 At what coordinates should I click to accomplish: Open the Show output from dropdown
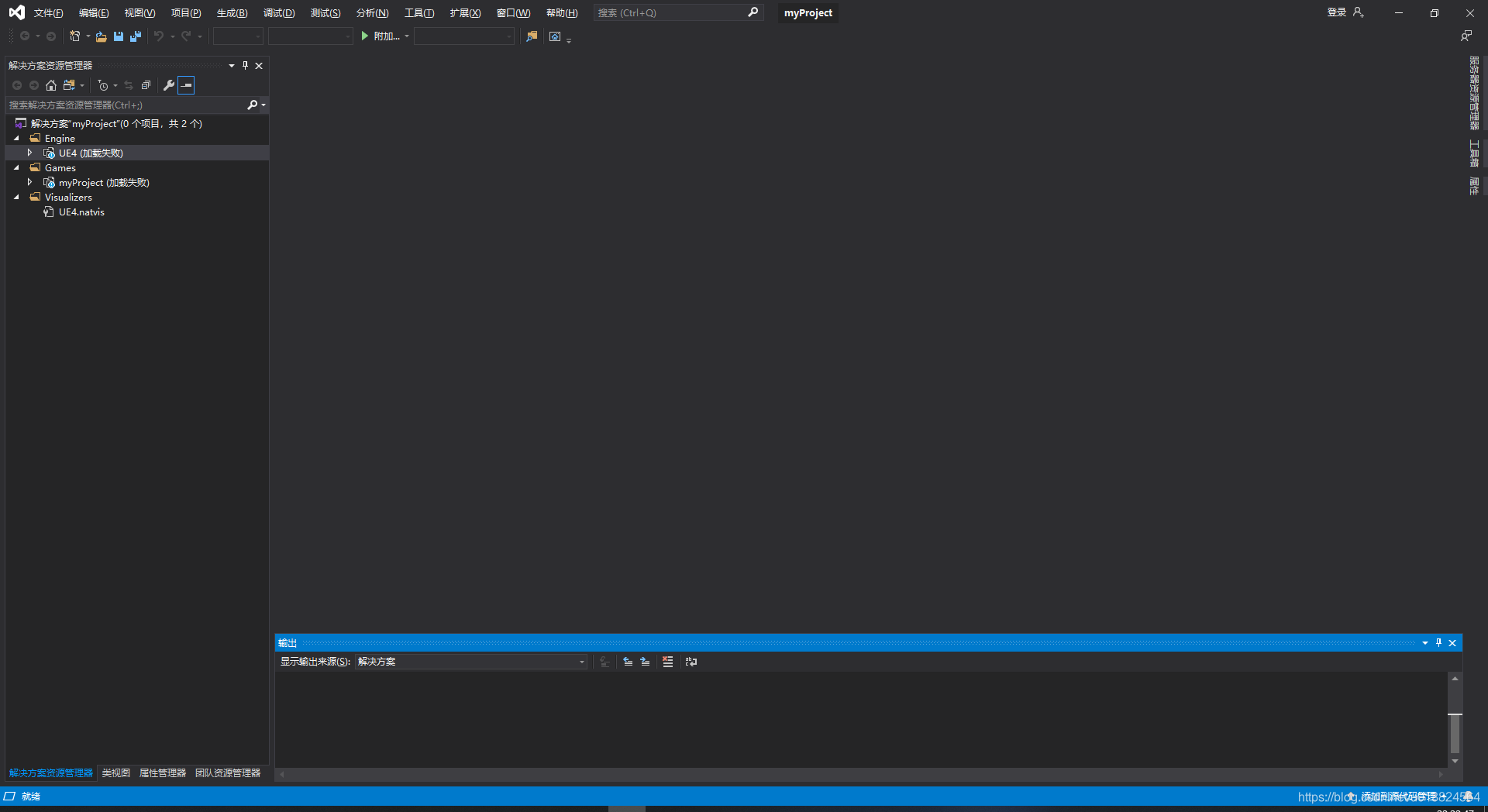[x=470, y=662]
